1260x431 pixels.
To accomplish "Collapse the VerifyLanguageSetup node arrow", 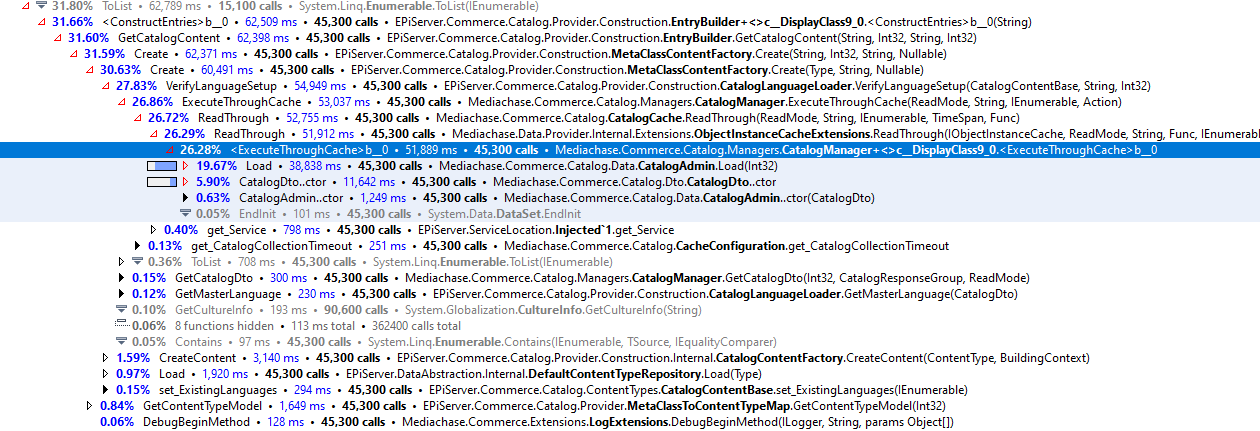I will tap(106, 85).
